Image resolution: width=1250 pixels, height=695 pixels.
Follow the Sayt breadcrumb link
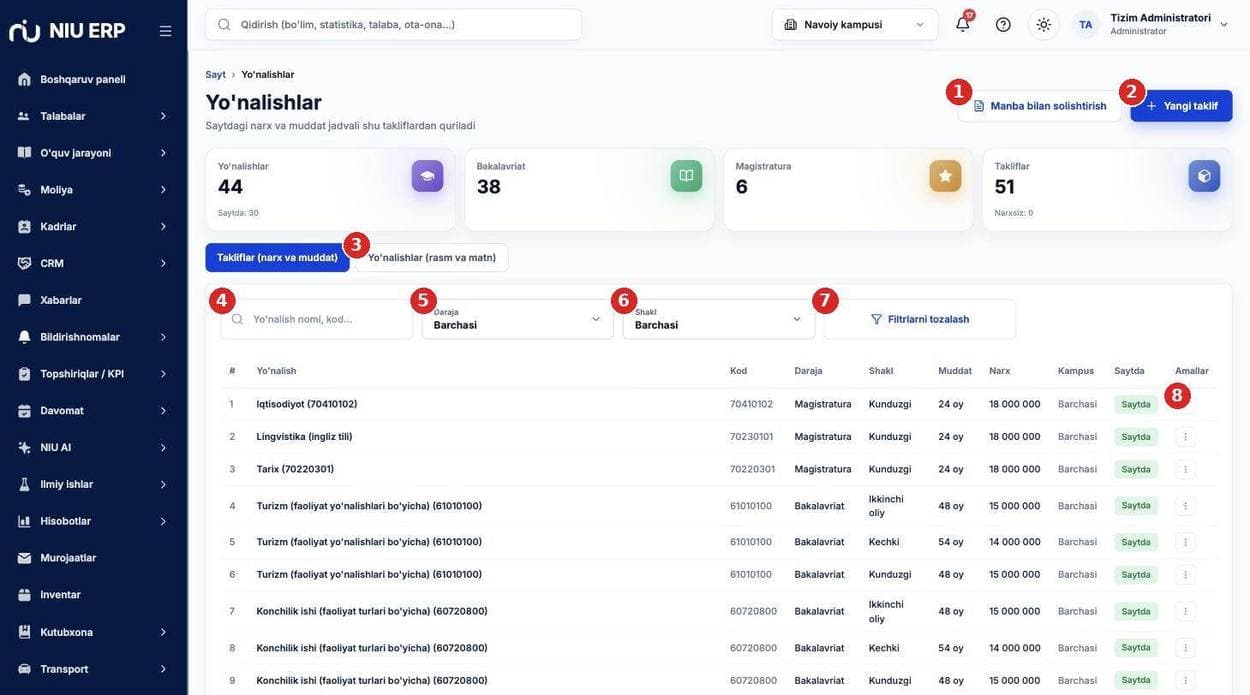click(215, 75)
